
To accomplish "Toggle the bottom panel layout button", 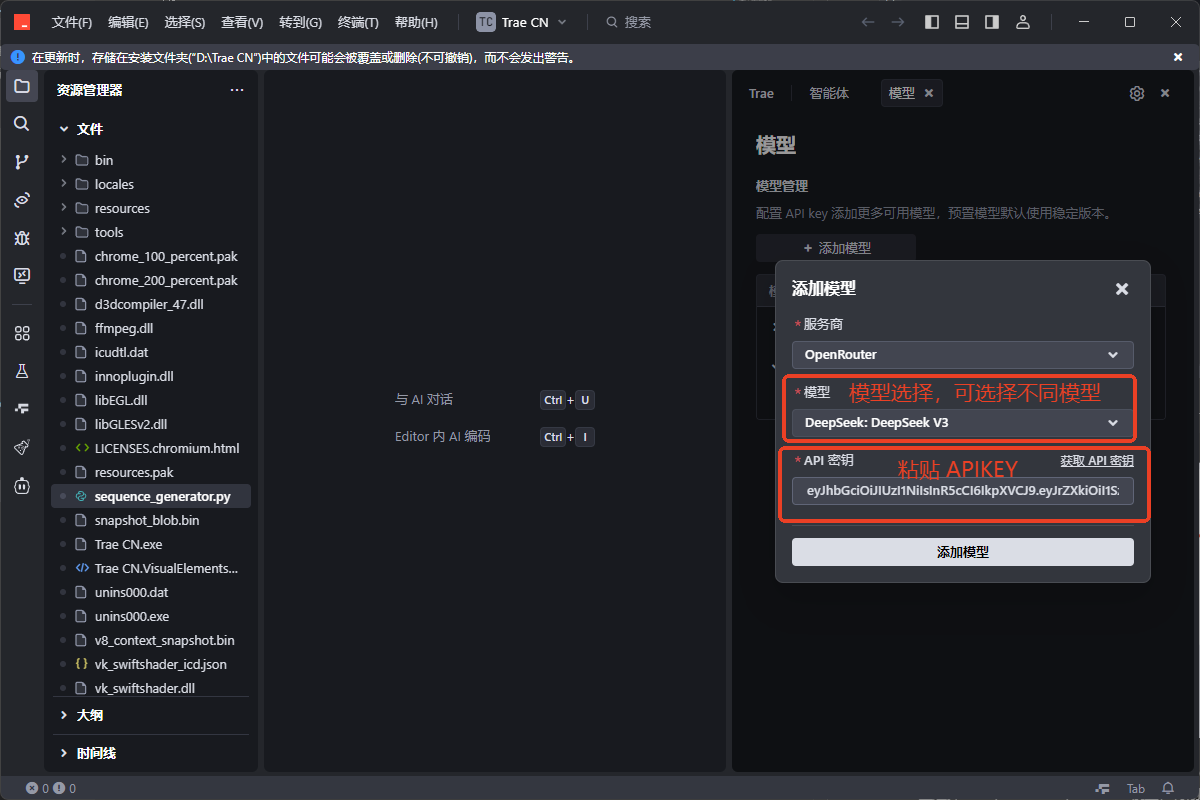I will tap(962, 22).
